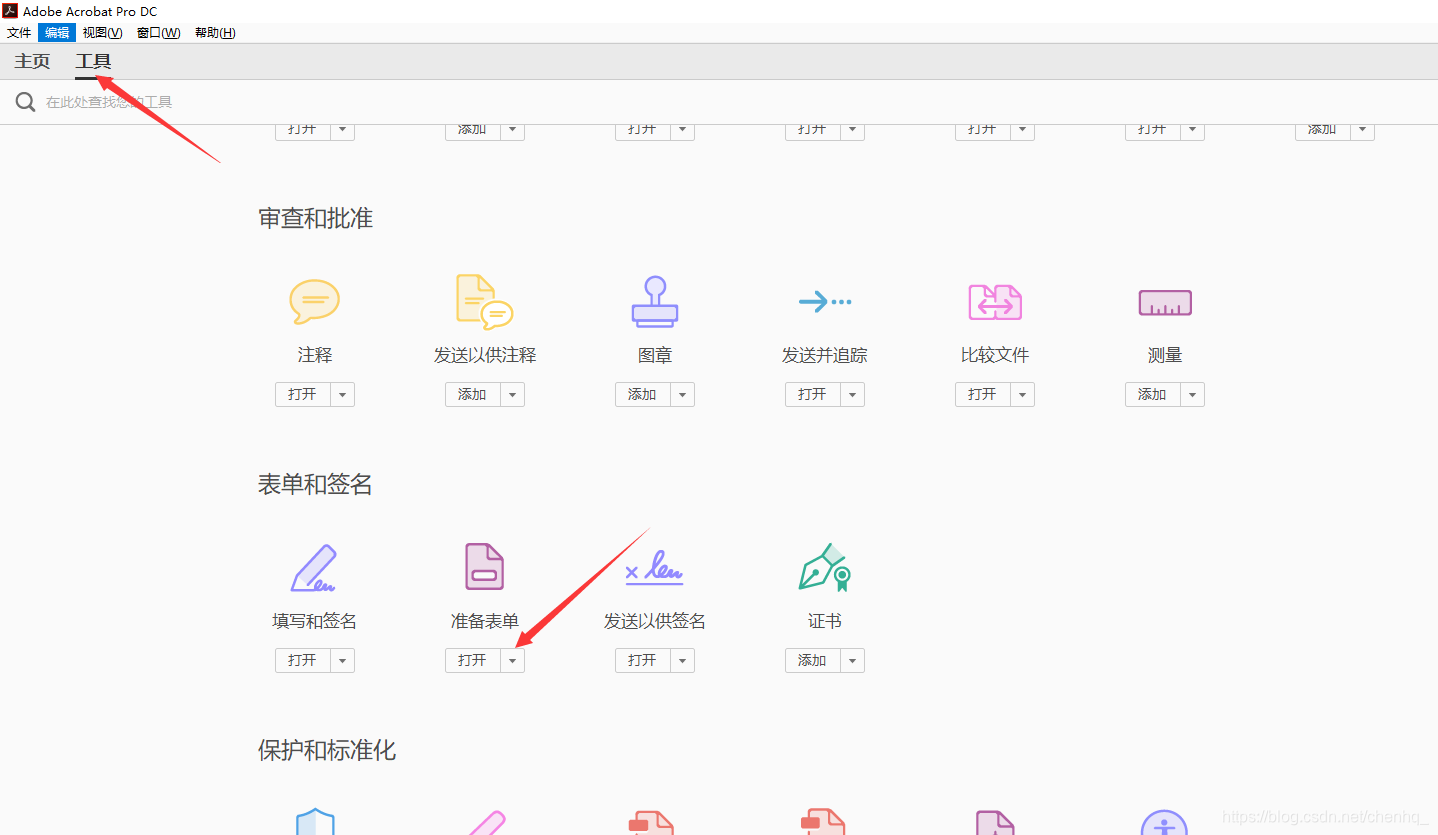Expand the dropdown arrow beside 证书 添加
This screenshot has width=1438, height=835.
[853, 660]
